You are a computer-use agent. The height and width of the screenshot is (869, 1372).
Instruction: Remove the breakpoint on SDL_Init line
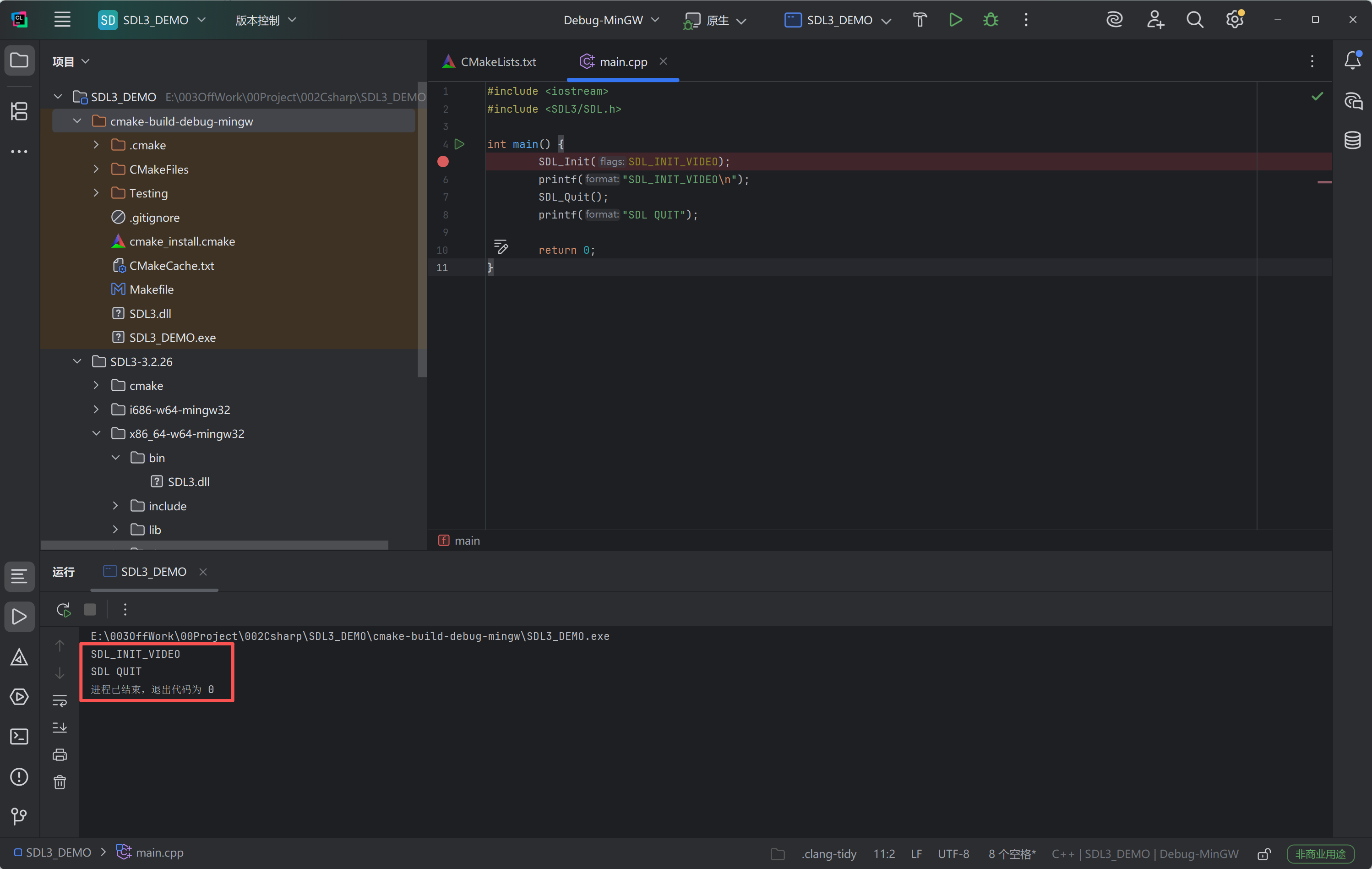click(x=443, y=162)
